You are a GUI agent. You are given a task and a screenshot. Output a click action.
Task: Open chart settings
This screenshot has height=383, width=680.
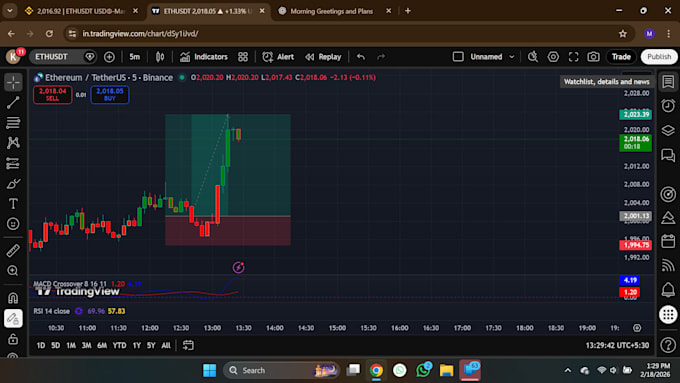coord(553,57)
